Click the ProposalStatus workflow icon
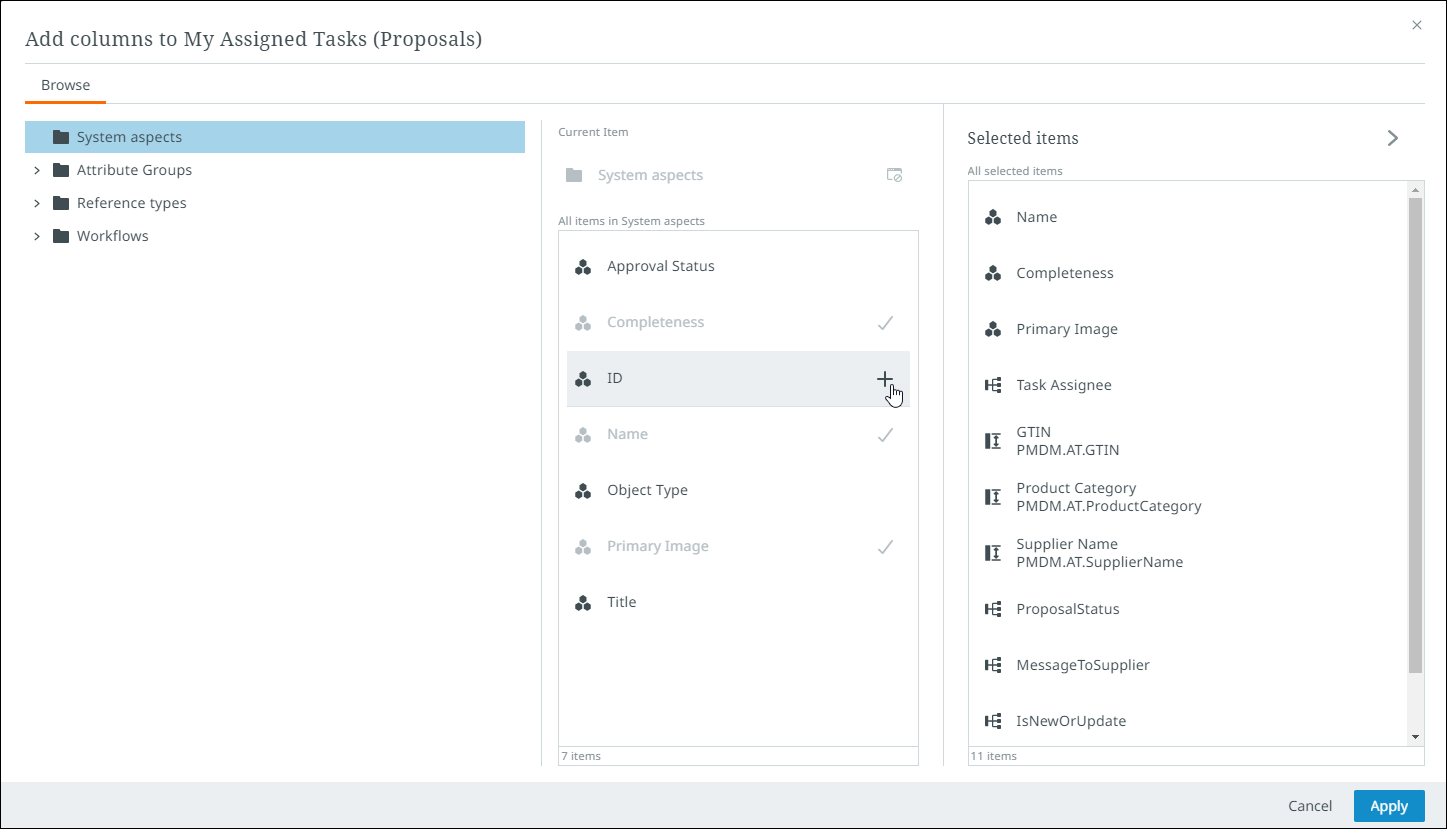 click(x=993, y=609)
